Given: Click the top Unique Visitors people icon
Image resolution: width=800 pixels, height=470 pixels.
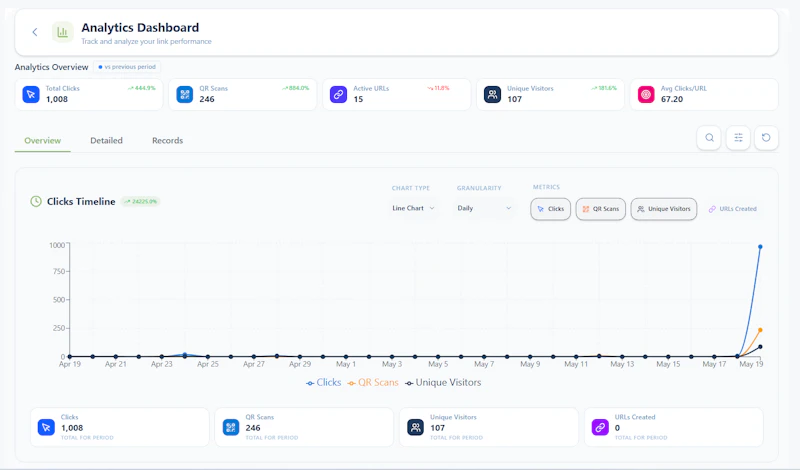Looking at the screenshot, I should pos(492,94).
